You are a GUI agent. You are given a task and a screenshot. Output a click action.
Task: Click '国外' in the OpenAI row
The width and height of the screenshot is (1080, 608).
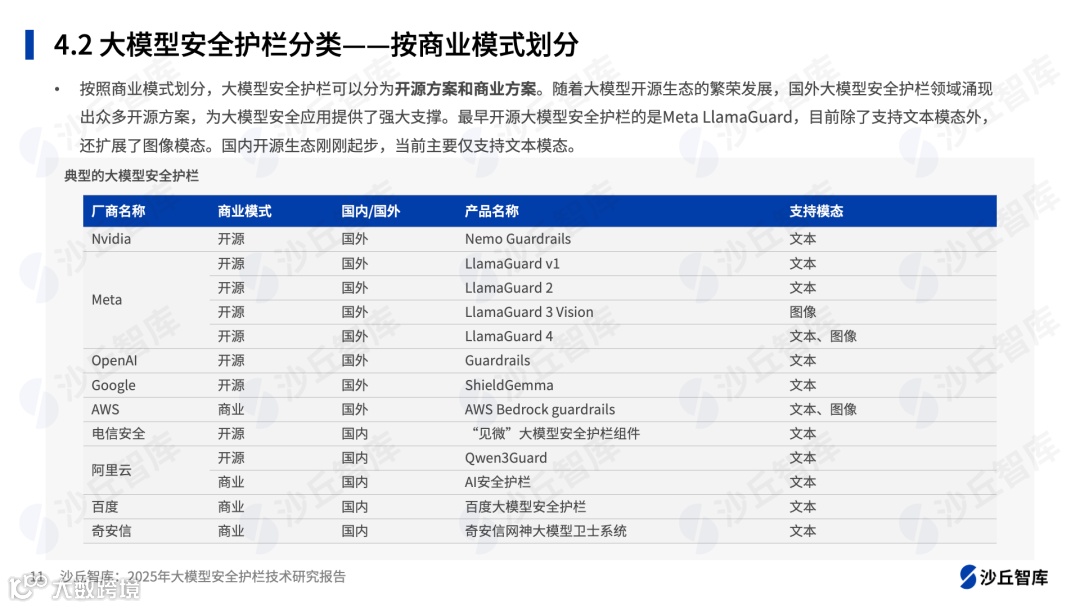pyautogui.click(x=355, y=361)
